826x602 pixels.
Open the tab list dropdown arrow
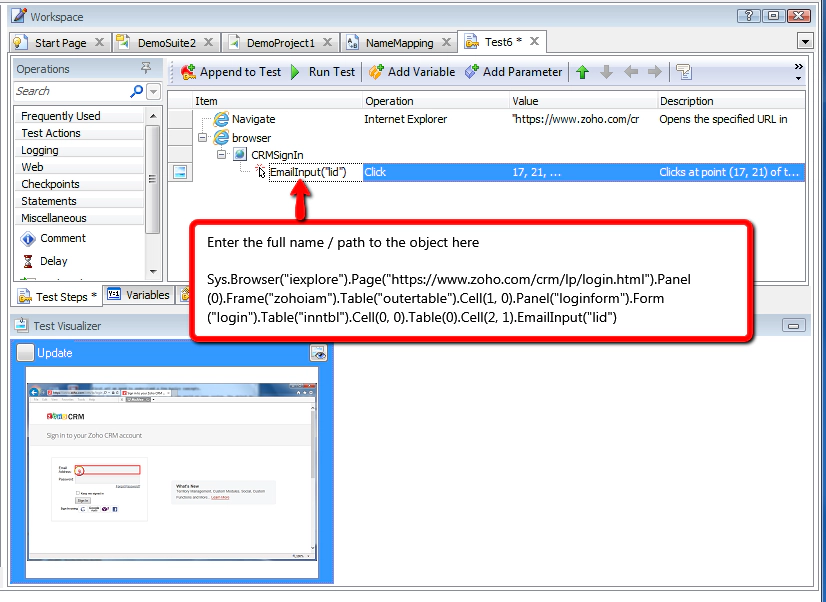(x=806, y=42)
